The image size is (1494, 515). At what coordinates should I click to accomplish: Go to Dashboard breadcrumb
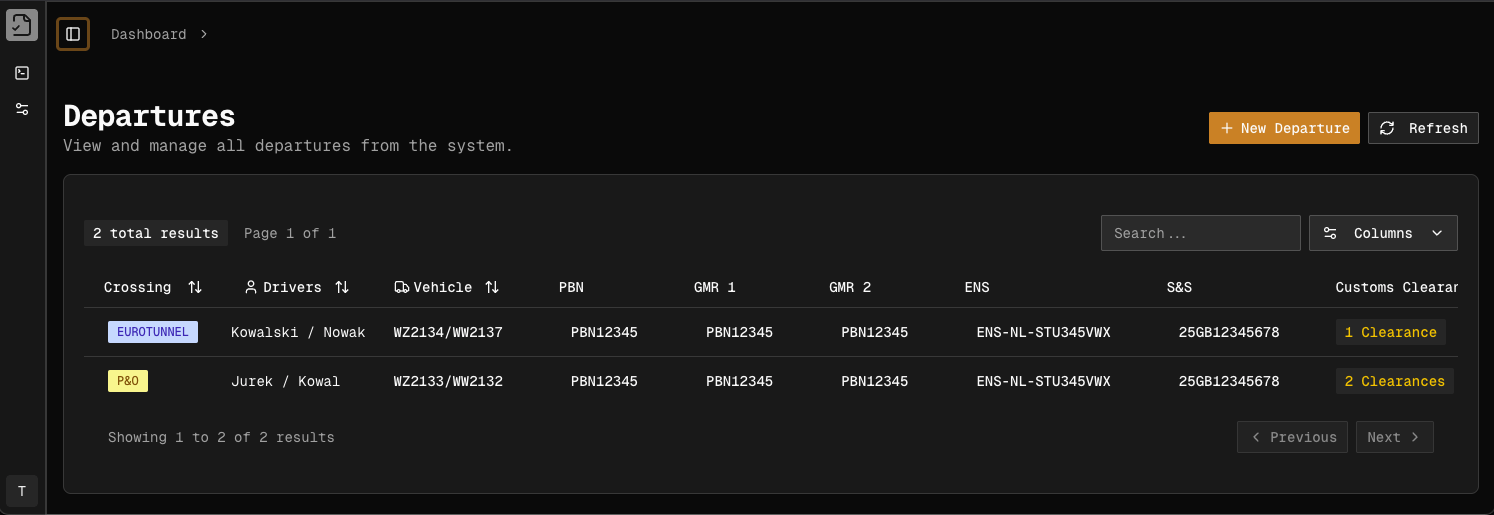click(x=148, y=34)
